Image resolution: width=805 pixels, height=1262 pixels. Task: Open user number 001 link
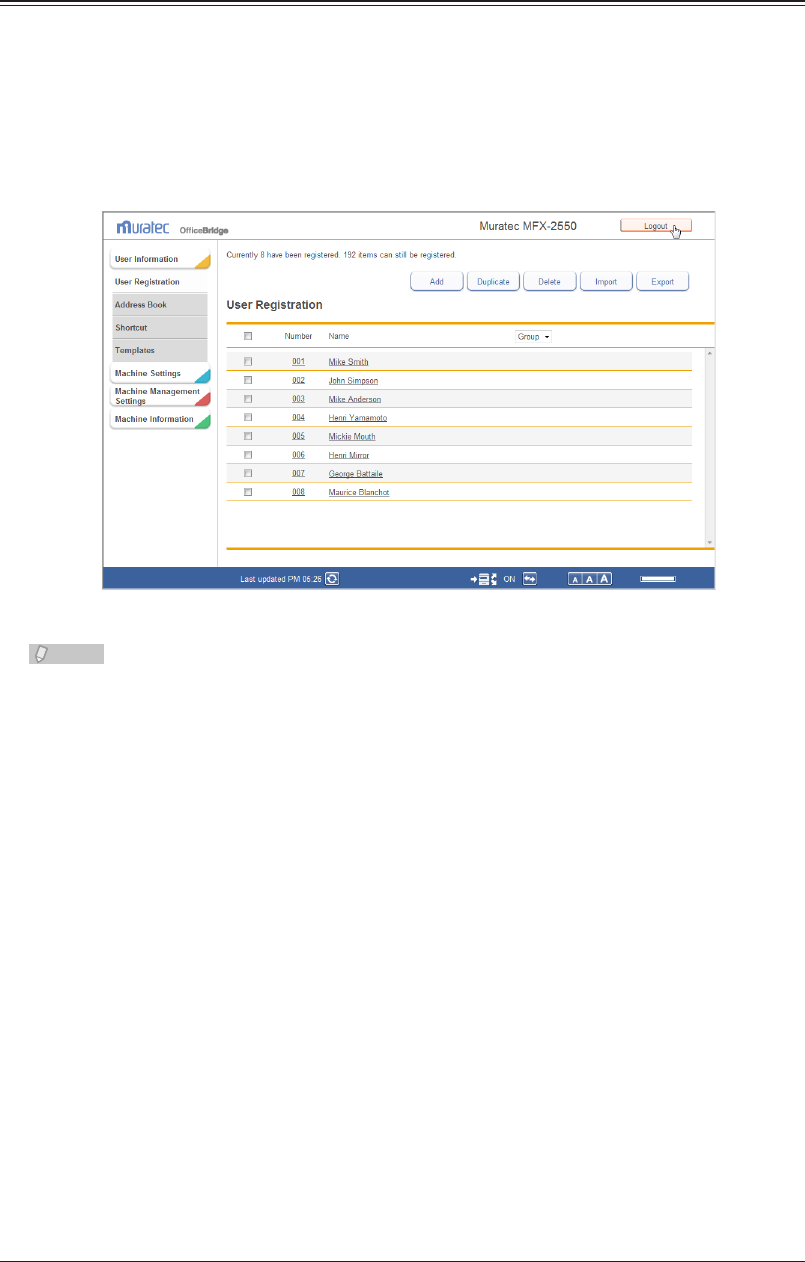pyautogui.click(x=298, y=361)
